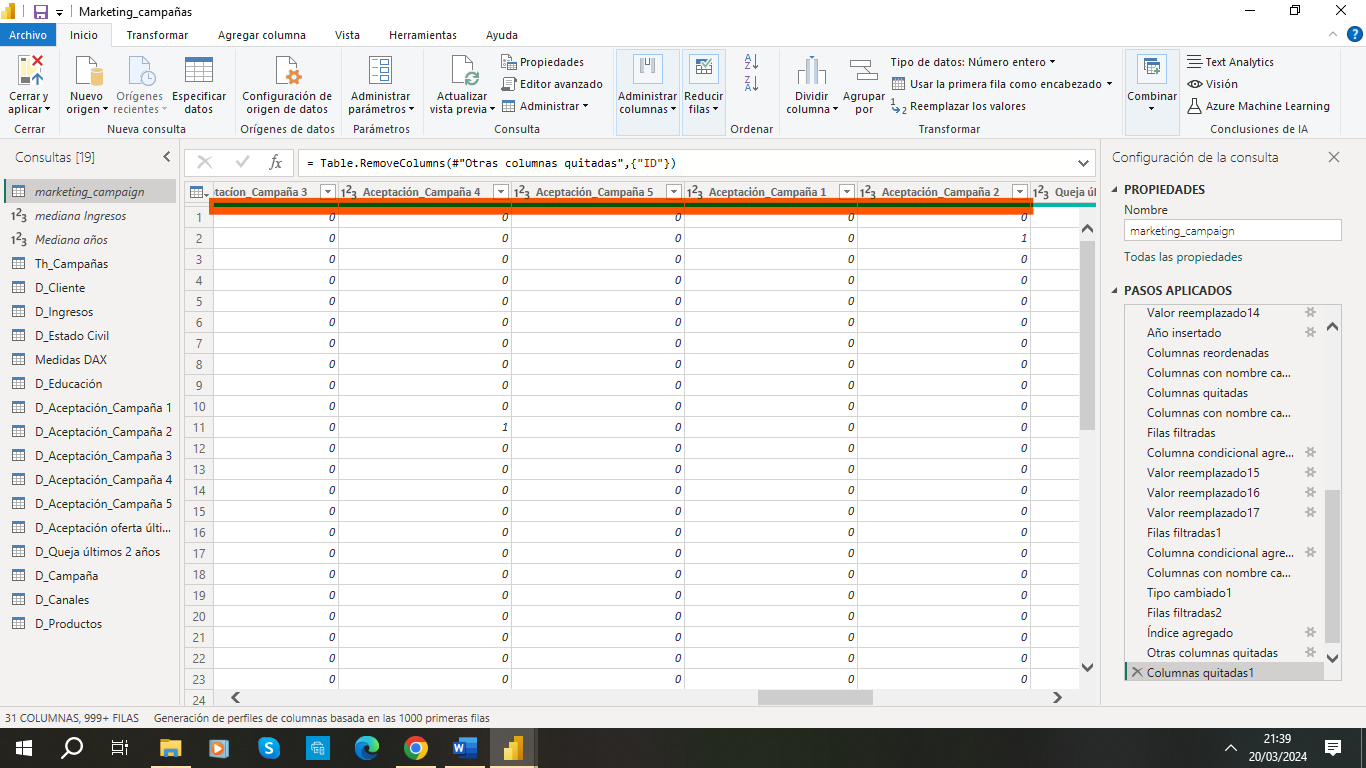This screenshot has height=768, width=1366.
Task: Collapse the PASOS APLICADOS section
Action: 1115,291
